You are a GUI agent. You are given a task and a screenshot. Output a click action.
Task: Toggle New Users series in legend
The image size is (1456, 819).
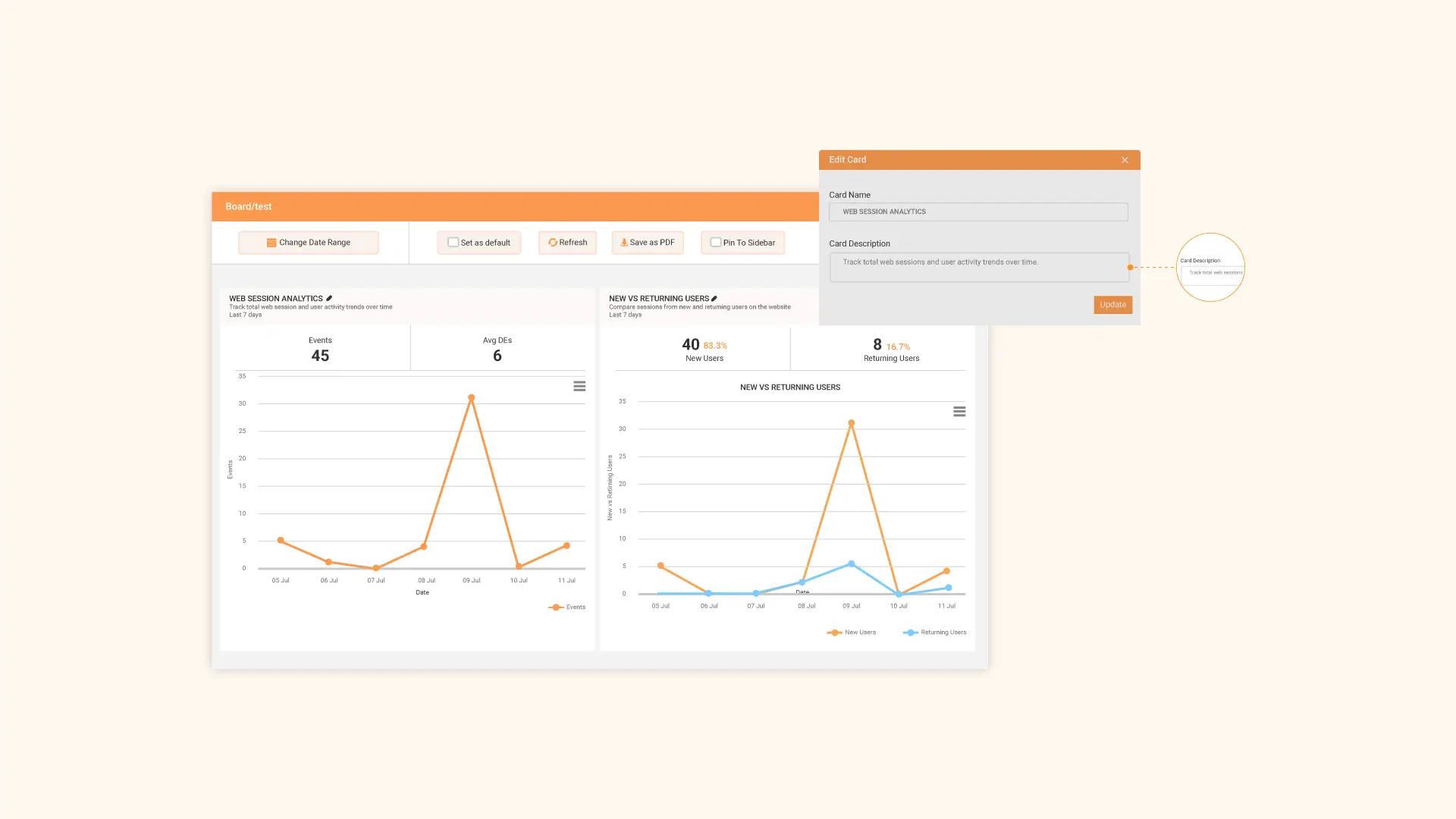[x=852, y=632]
